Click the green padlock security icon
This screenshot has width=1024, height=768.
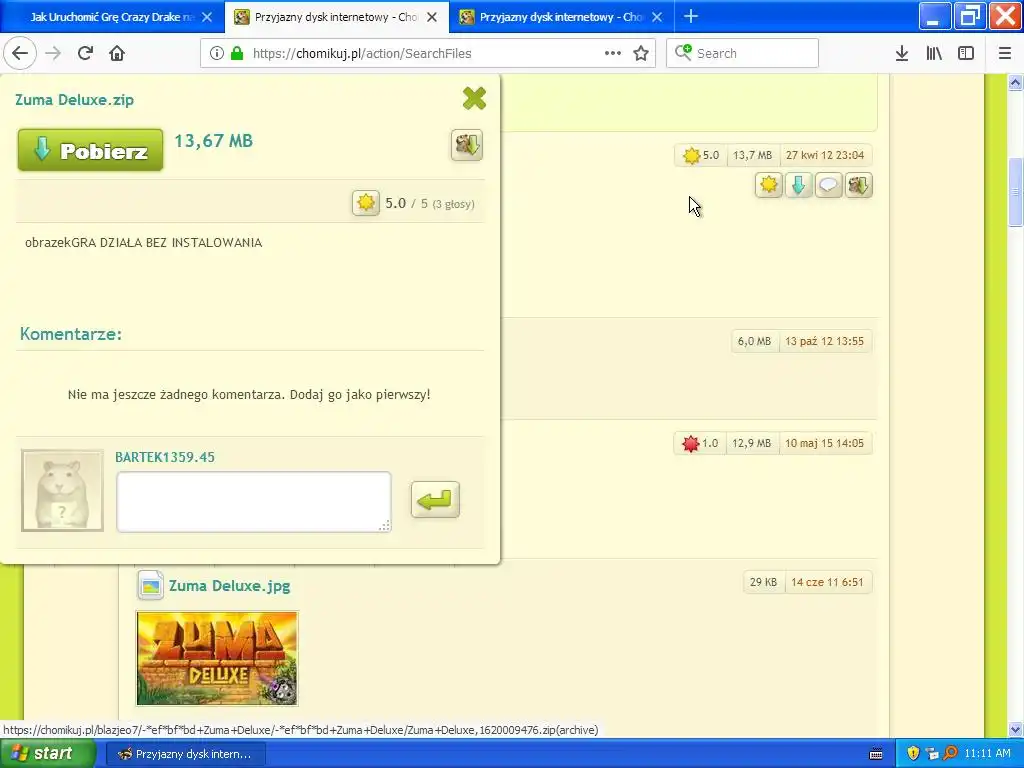[237, 53]
